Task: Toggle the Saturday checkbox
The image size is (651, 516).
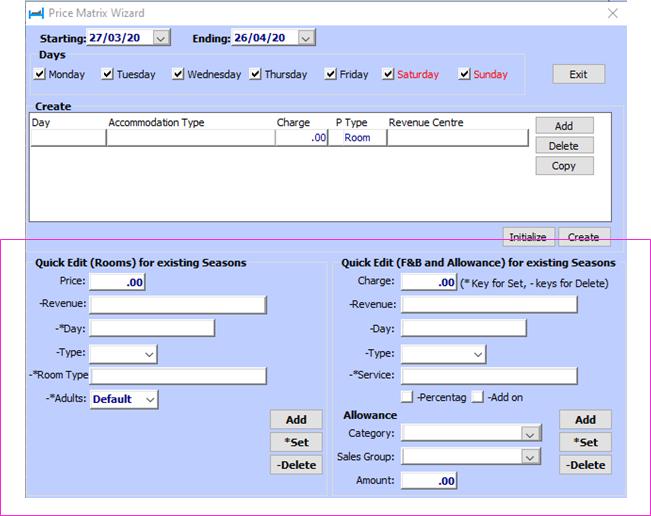Action: (388, 74)
